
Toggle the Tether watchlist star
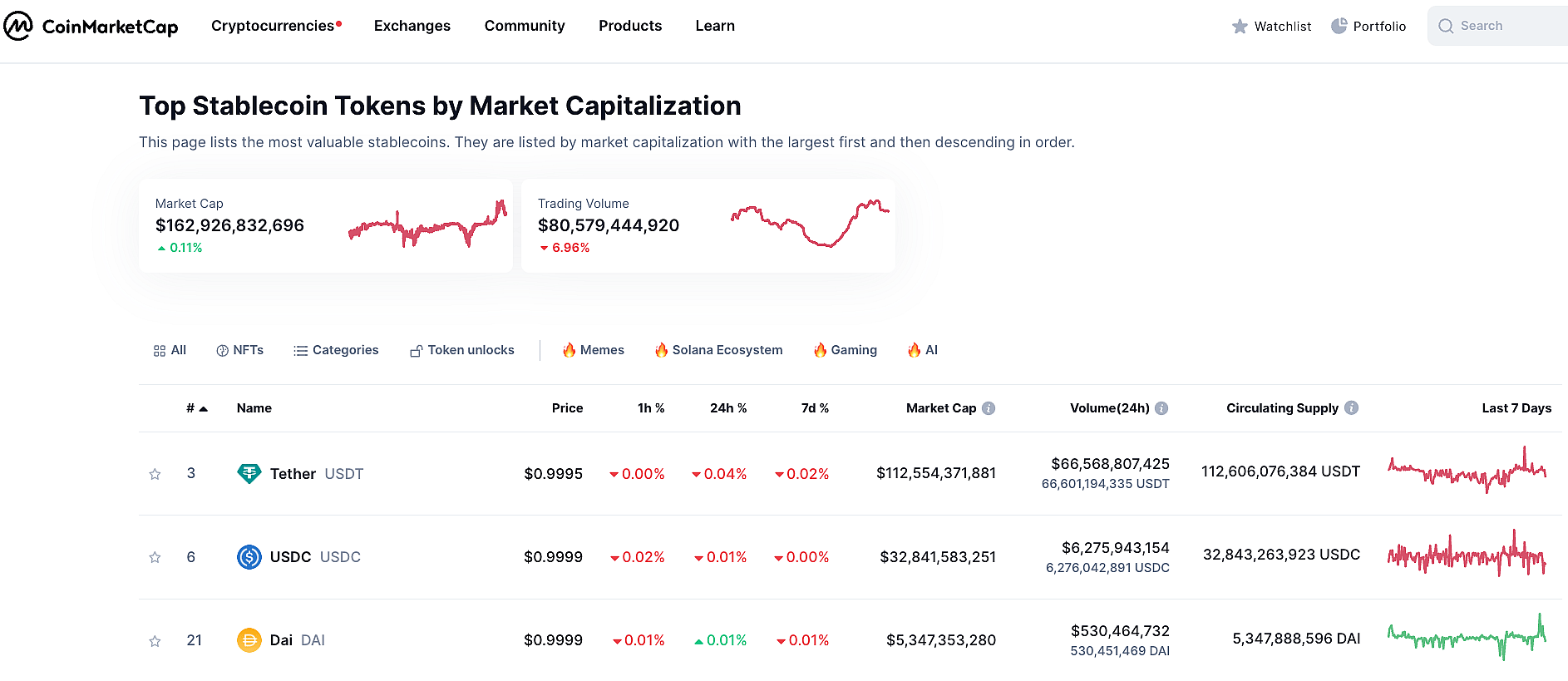click(155, 474)
